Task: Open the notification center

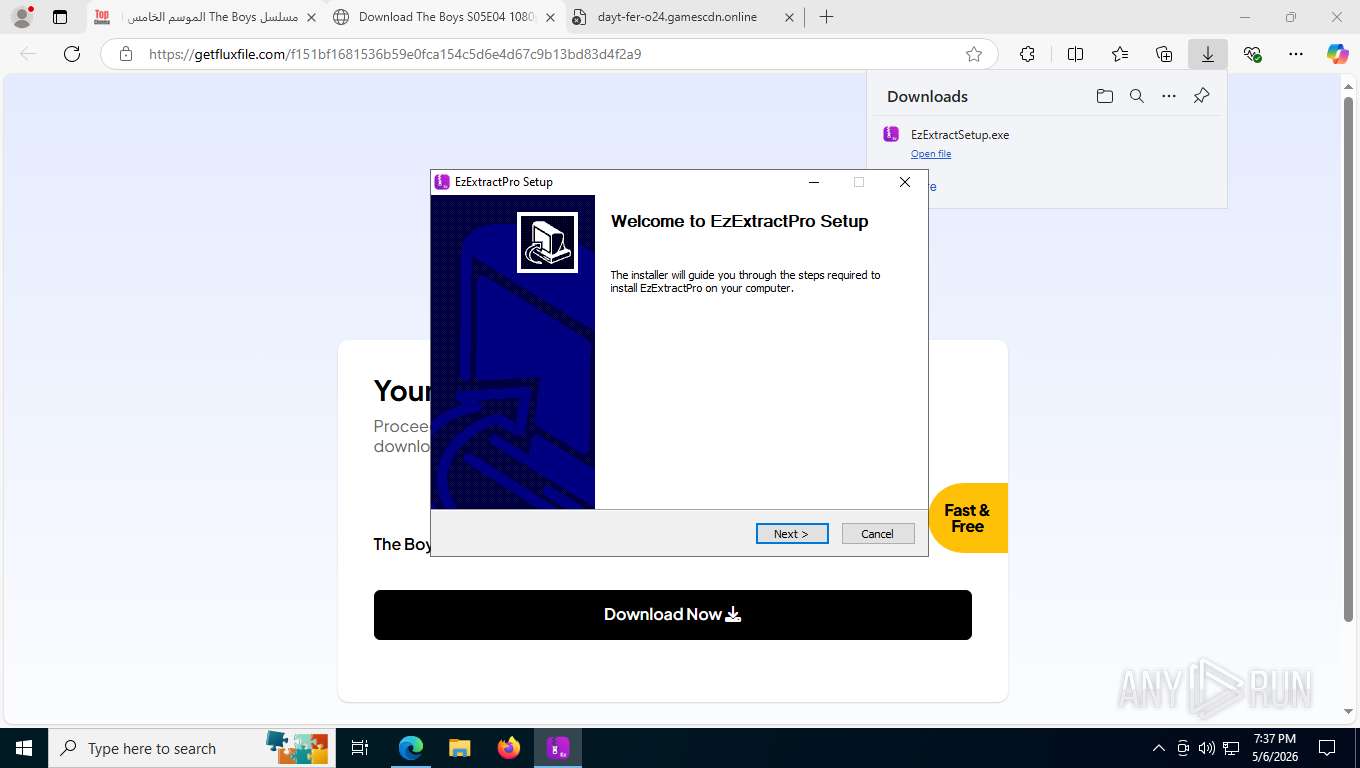Action: (x=1327, y=748)
